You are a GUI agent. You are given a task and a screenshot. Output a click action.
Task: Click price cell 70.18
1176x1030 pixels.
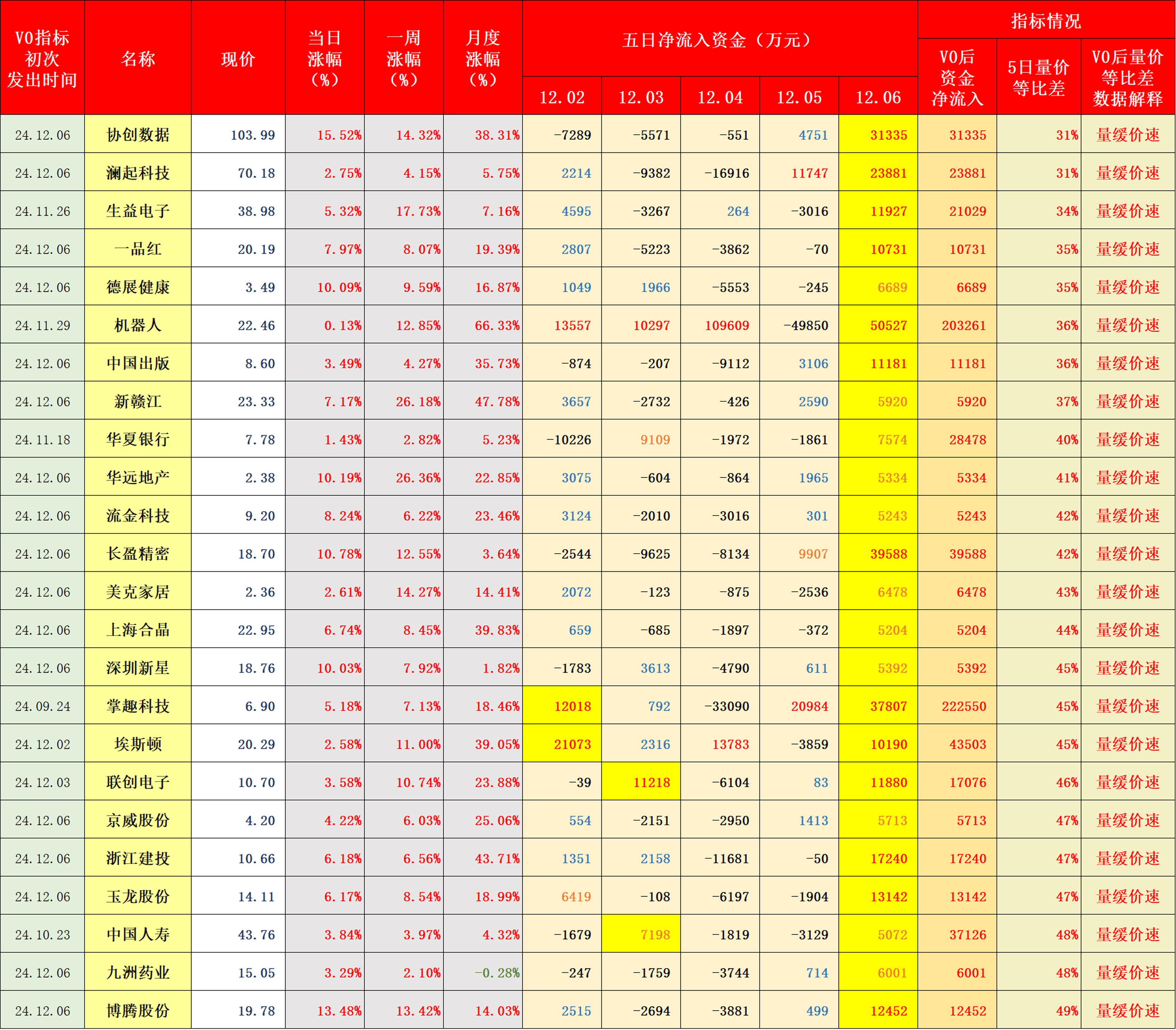[x=238, y=173]
